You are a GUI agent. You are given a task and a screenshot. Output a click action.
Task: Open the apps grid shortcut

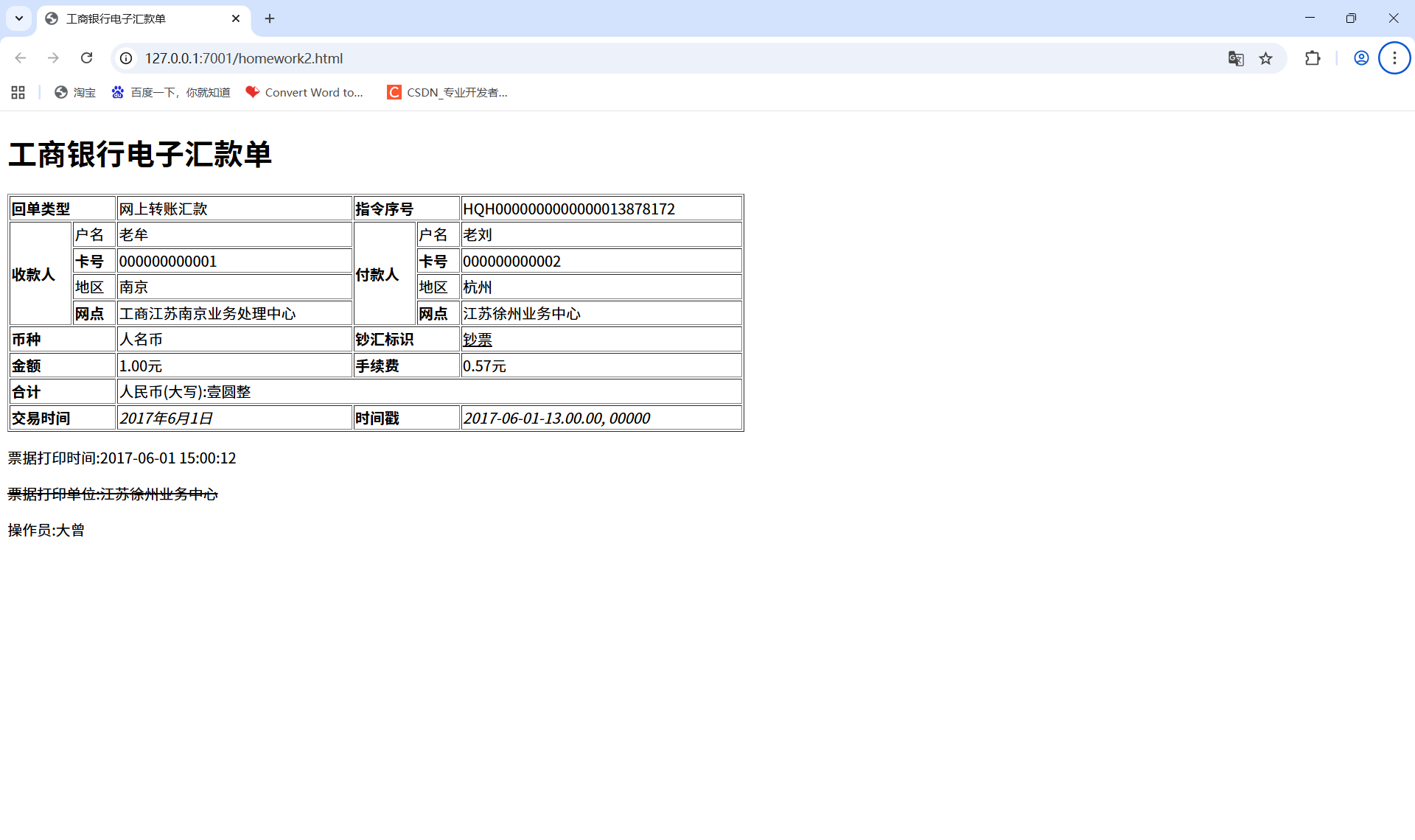pyautogui.click(x=18, y=92)
